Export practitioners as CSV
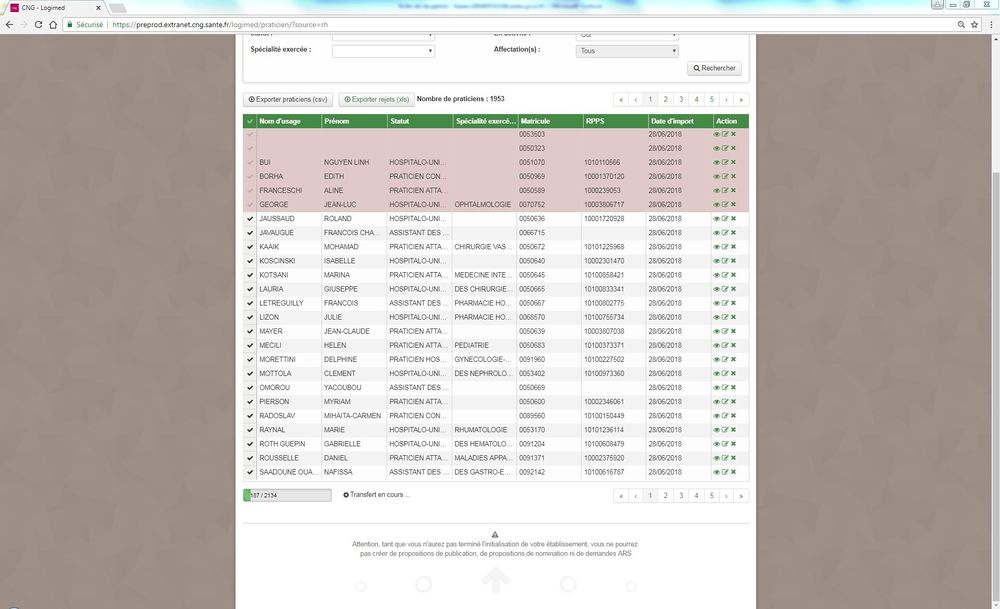Viewport: 1000px width, 609px height. (288, 99)
